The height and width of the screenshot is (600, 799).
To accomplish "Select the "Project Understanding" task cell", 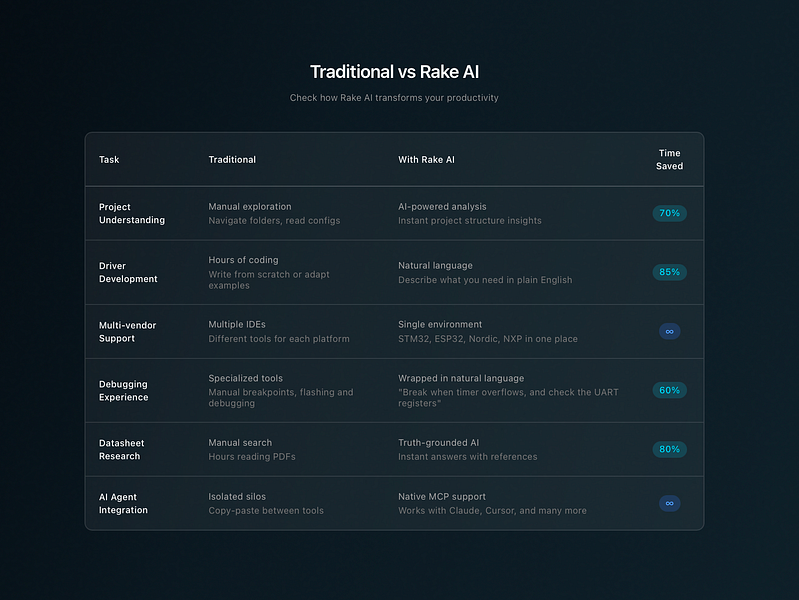I will point(131,214).
